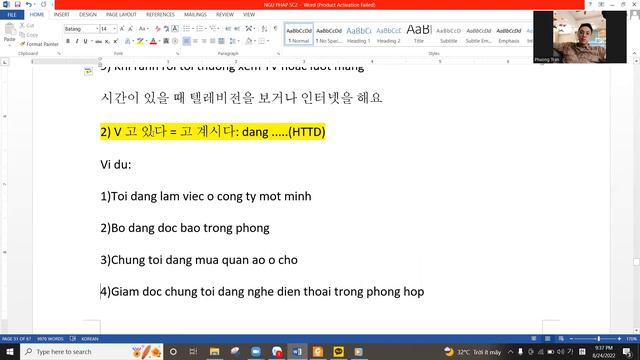Click the Undo arrow in Quick Access Toolbar

point(29,4)
